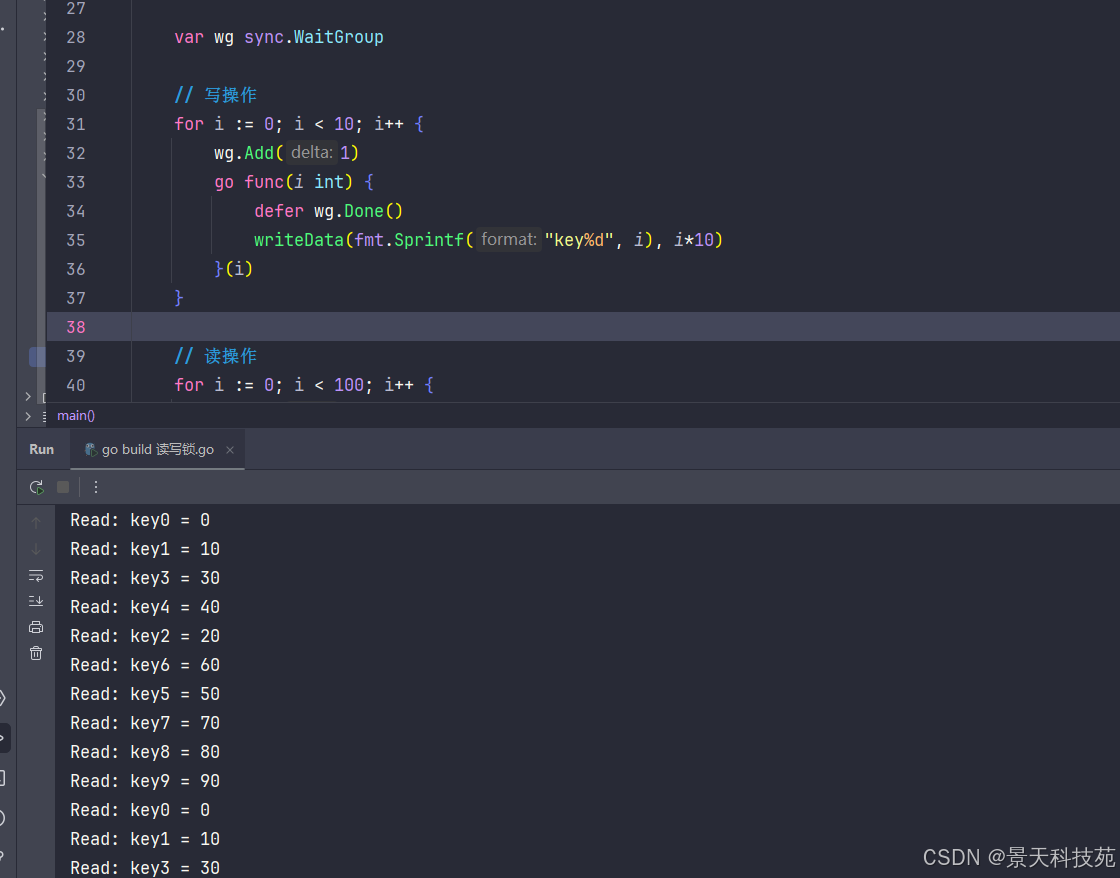This screenshot has width=1120, height=878.
Task: Open the Run tool window label
Action: (x=41, y=449)
